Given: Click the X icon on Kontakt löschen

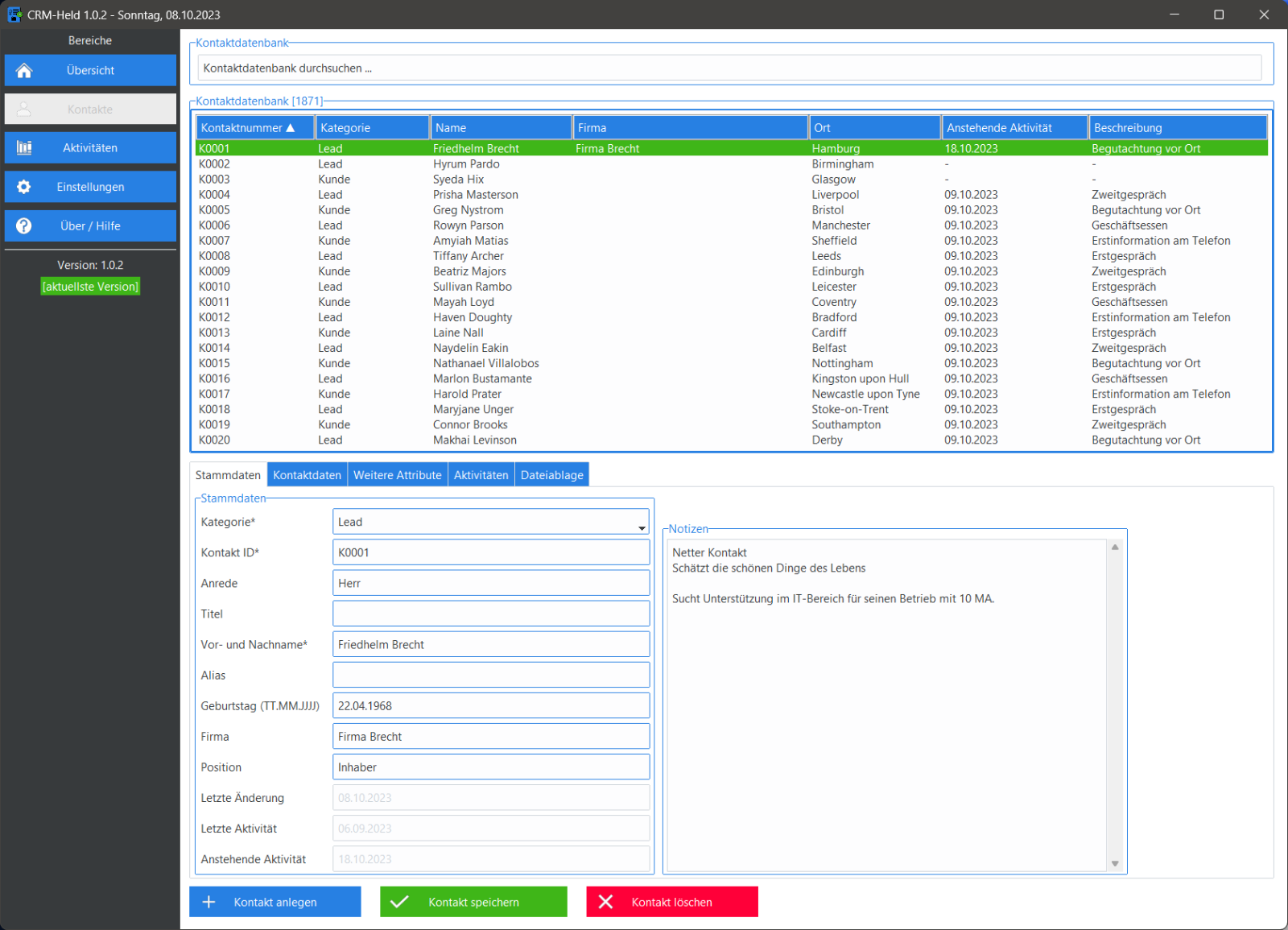Looking at the screenshot, I should [606, 902].
